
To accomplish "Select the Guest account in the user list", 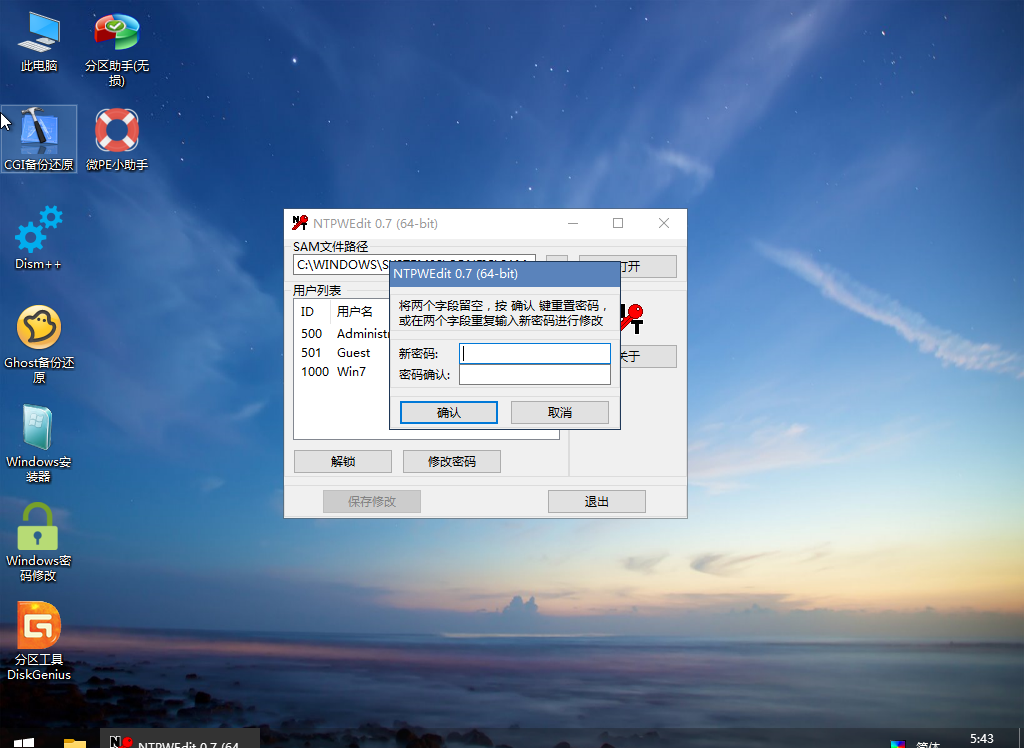I will tap(353, 352).
